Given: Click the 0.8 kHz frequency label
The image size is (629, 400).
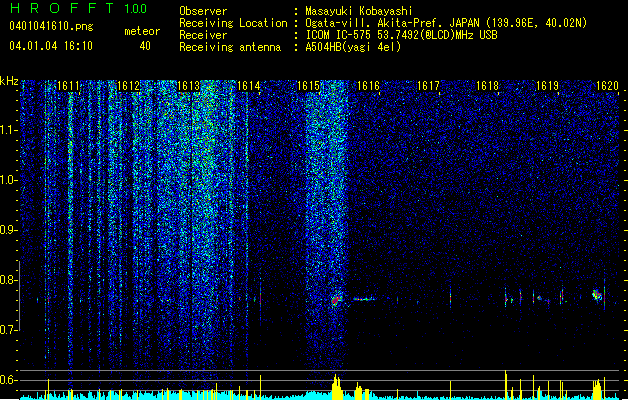Looking at the screenshot, I should tap(8, 280).
